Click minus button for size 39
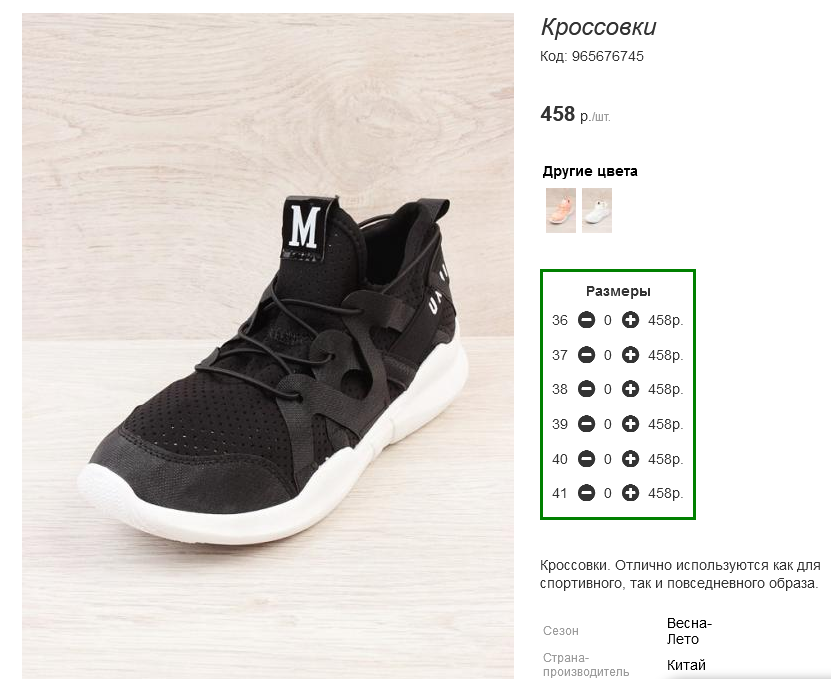Viewport: 831px width, 679px height. 586,424
